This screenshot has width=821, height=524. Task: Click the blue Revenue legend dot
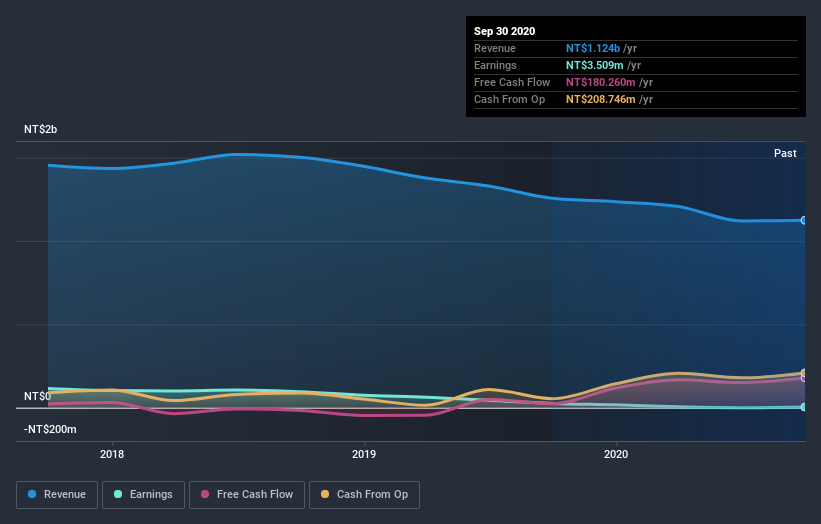pyautogui.click(x=32, y=494)
